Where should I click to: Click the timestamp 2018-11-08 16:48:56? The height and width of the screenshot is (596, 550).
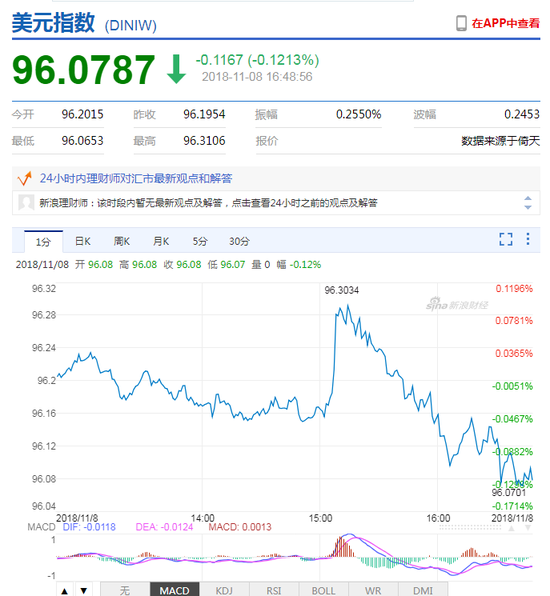pos(257,77)
